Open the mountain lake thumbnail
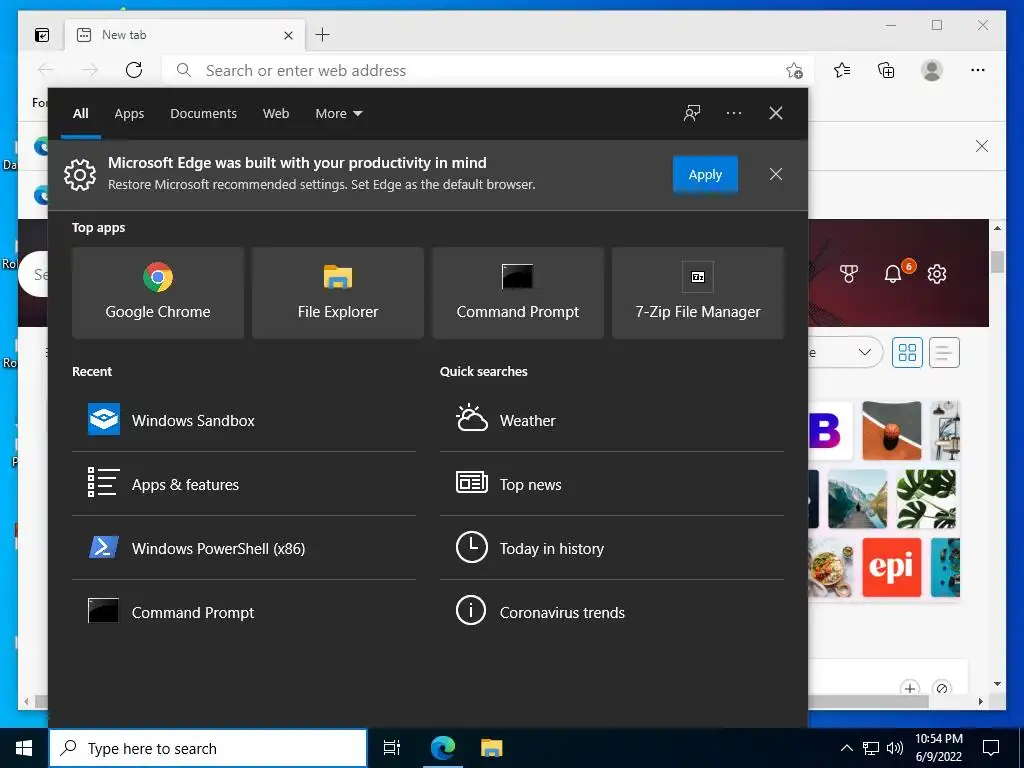 click(x=857, y=499)
